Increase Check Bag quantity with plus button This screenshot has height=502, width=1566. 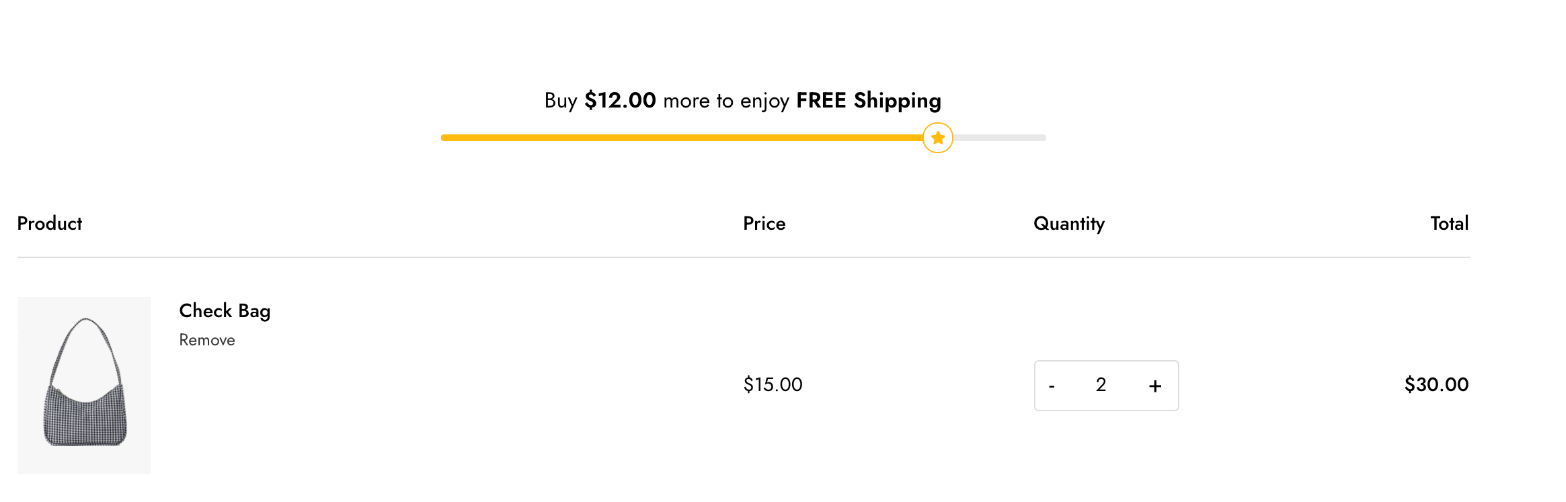coord(1155,386)
